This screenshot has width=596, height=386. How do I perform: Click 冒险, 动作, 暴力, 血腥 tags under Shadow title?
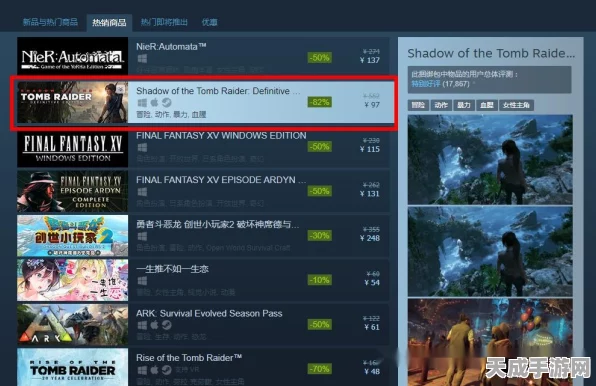(171, 114)
